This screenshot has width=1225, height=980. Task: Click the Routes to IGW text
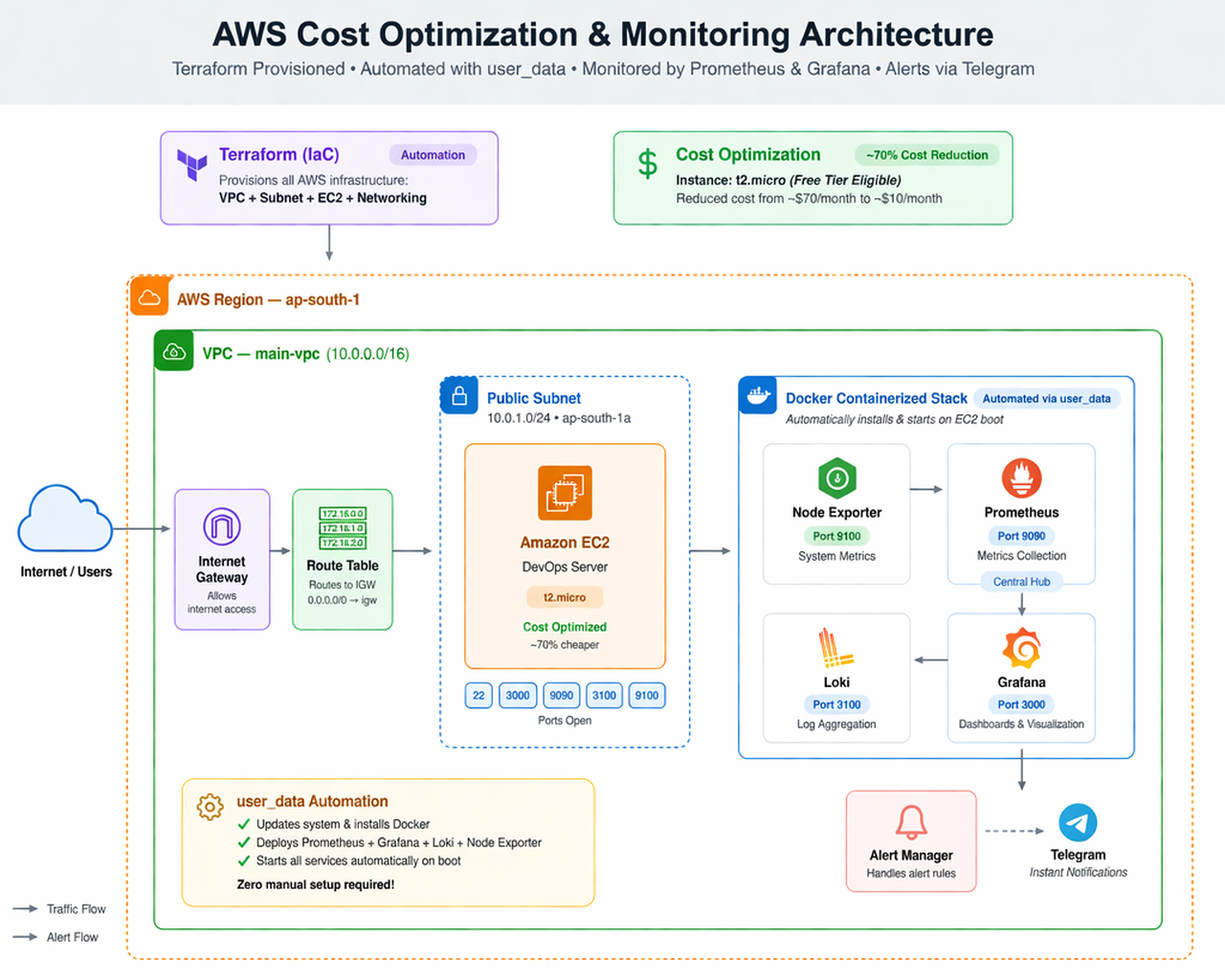tap(343, 585)
